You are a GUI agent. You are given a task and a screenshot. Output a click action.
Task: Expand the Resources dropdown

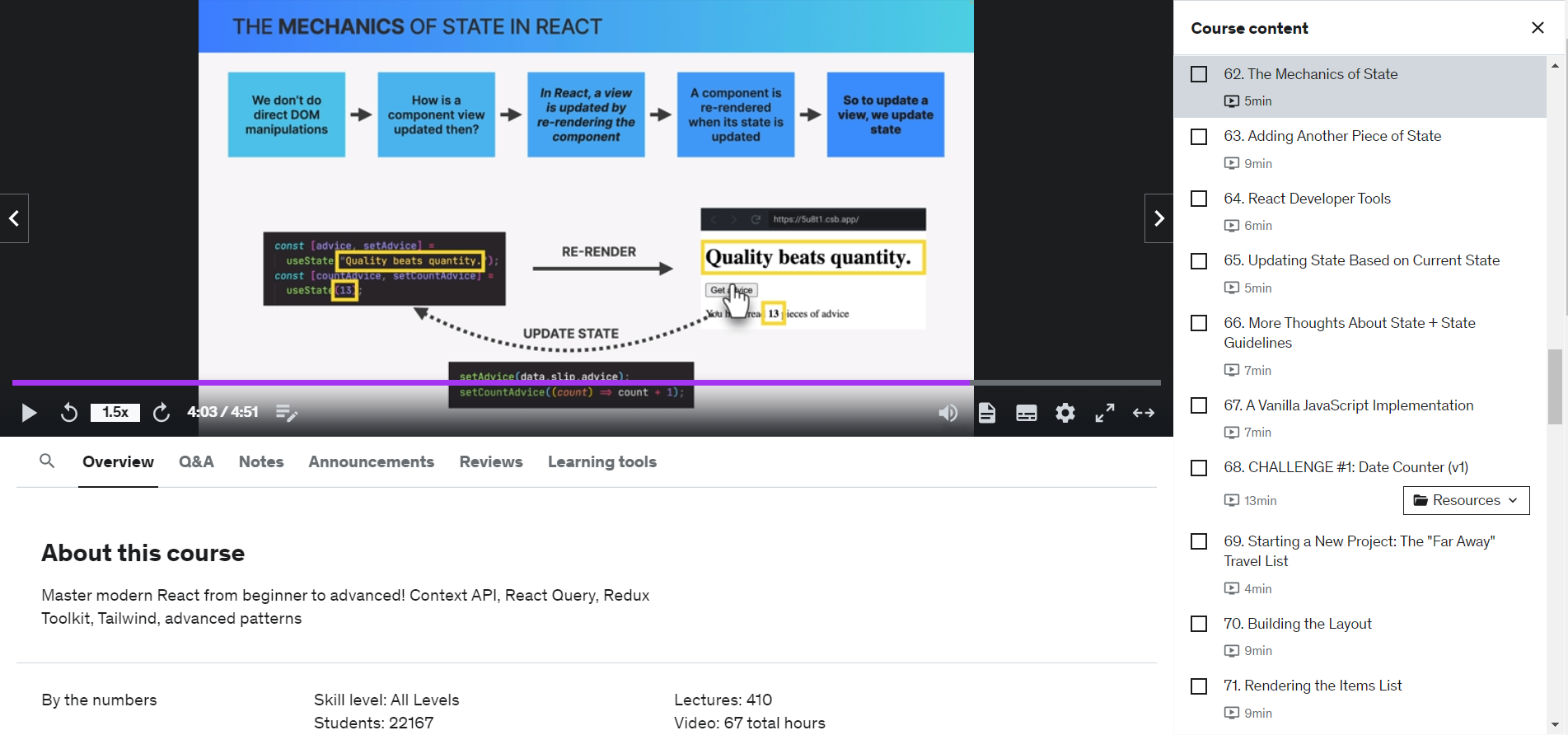coord(1466,500)
